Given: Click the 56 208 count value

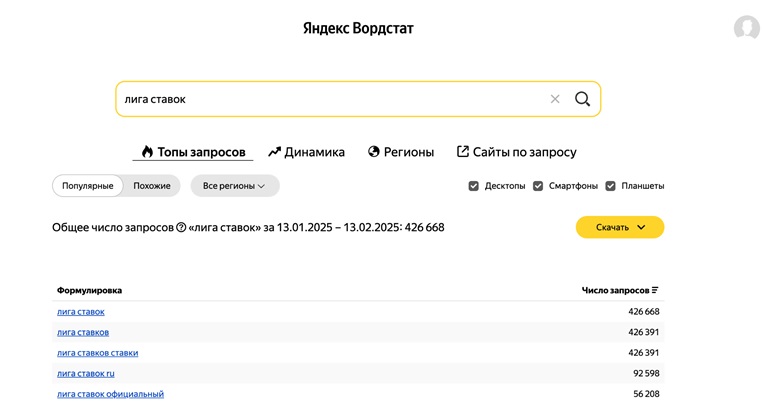Looking at the screenshot, I should coord(646,394).
